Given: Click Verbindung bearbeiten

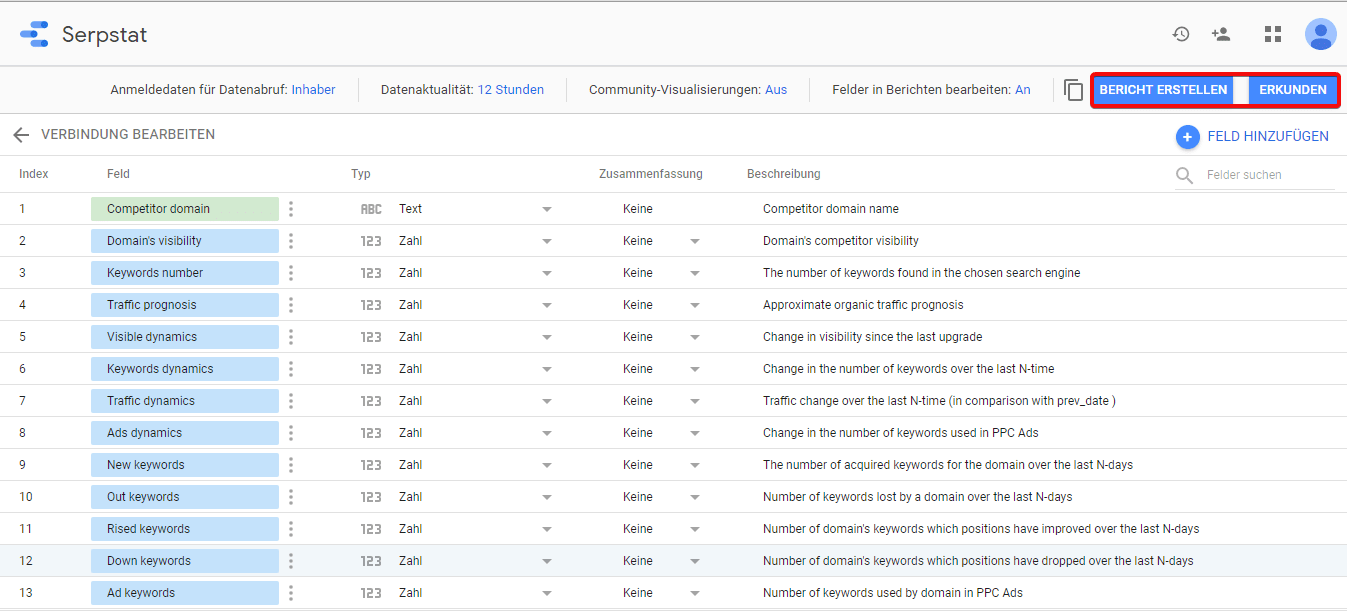Looking at the screenshot, I should click(128, 135).
